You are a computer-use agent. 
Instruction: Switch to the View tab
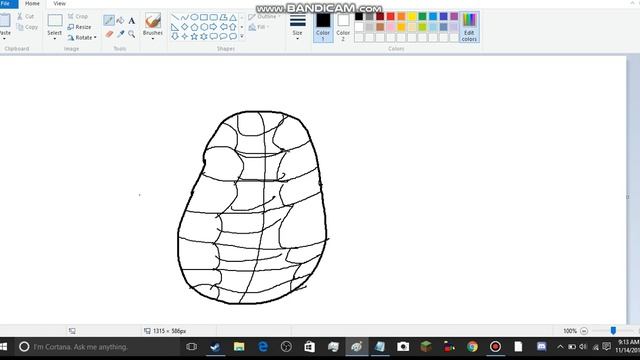59,4
